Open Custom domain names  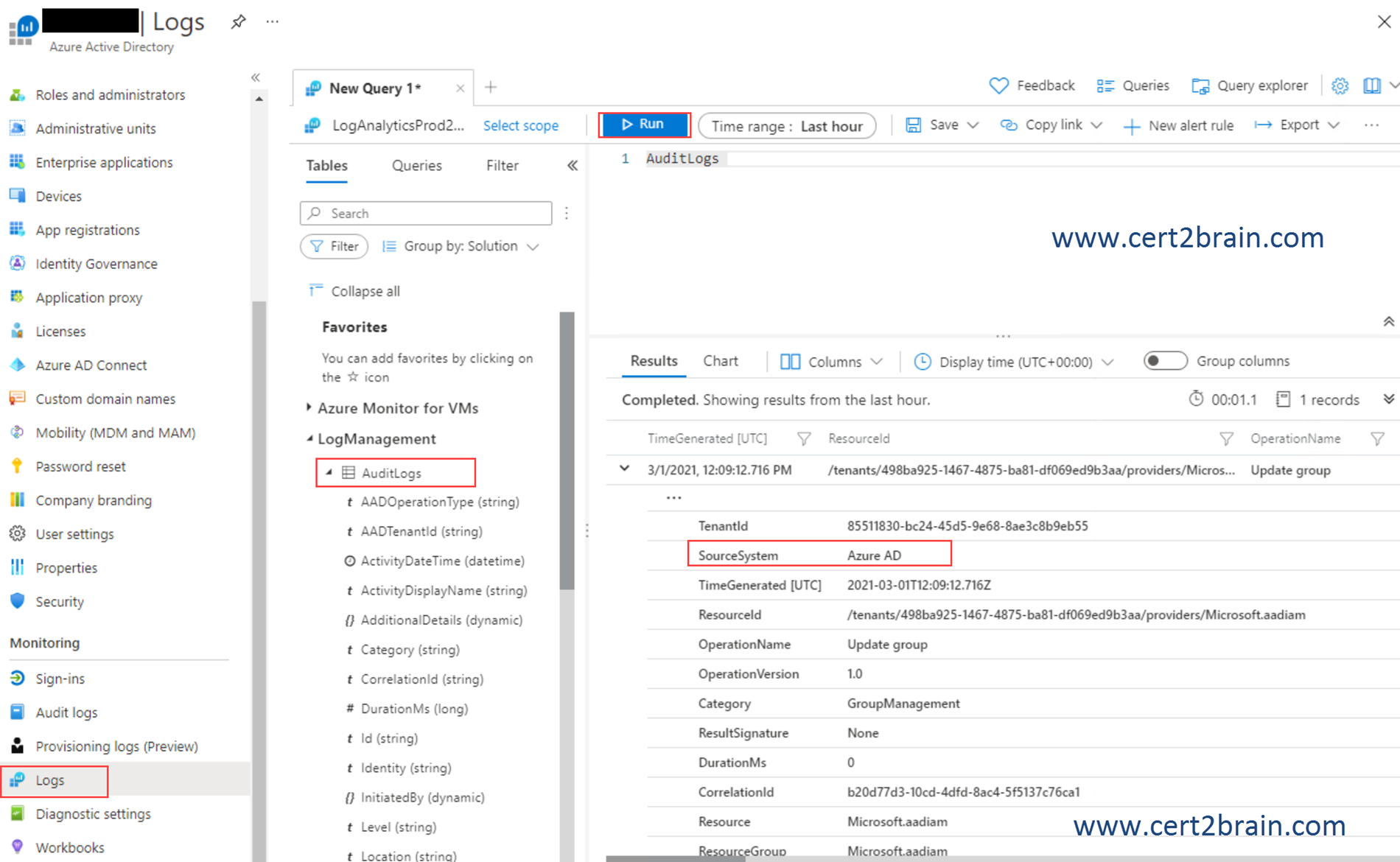105,399
